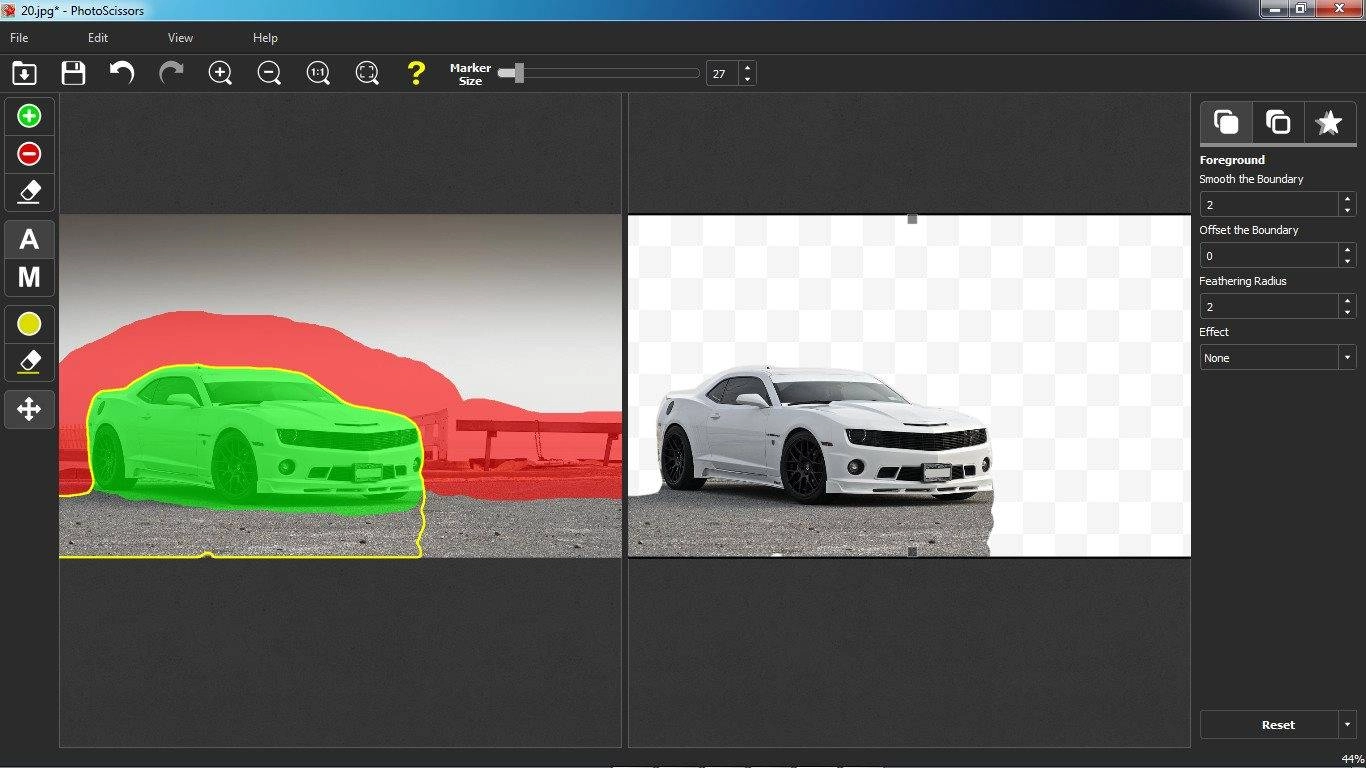Decrease Marker Size with down arrow
1366x768 pixels.
click(747, 79)
